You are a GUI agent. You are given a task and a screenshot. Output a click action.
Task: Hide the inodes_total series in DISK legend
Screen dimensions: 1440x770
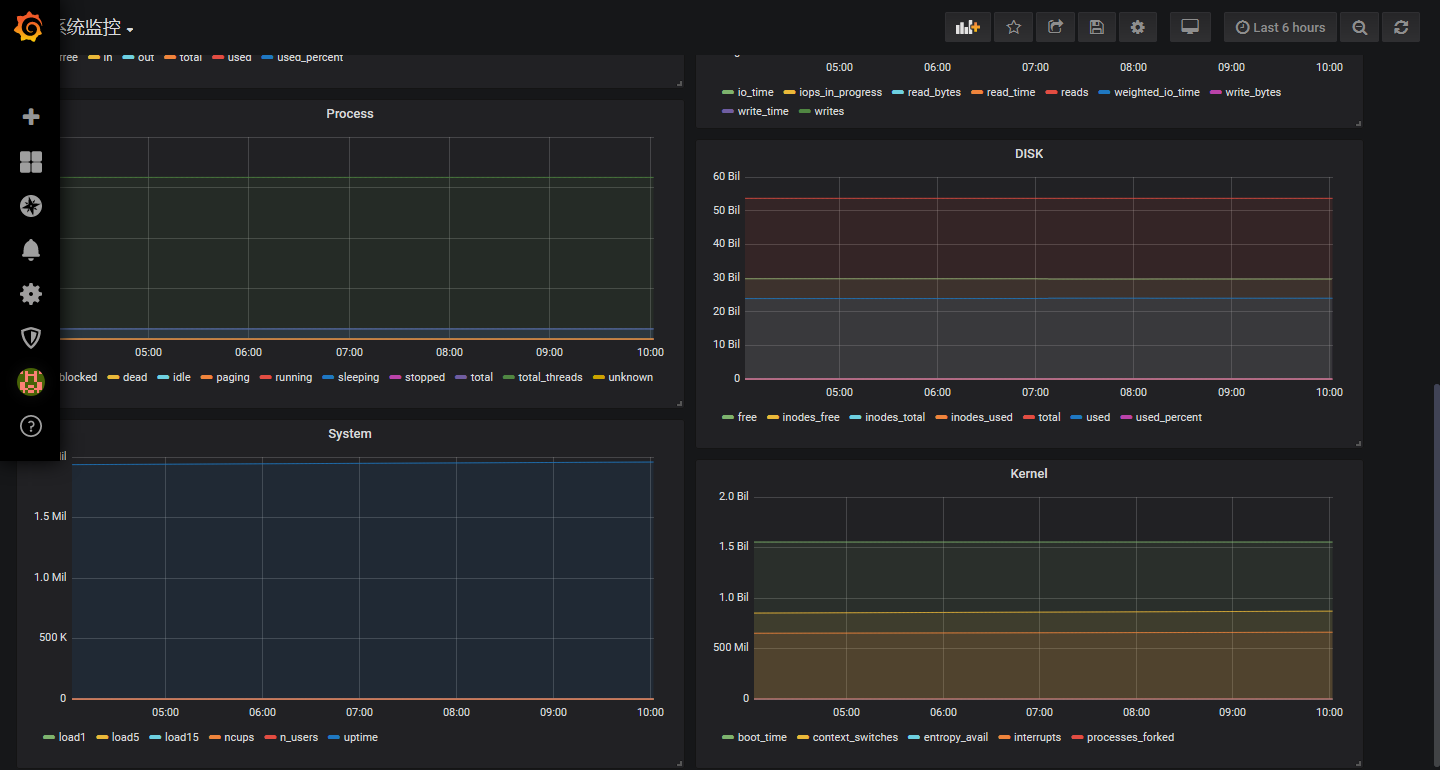(x=893, y=417)
